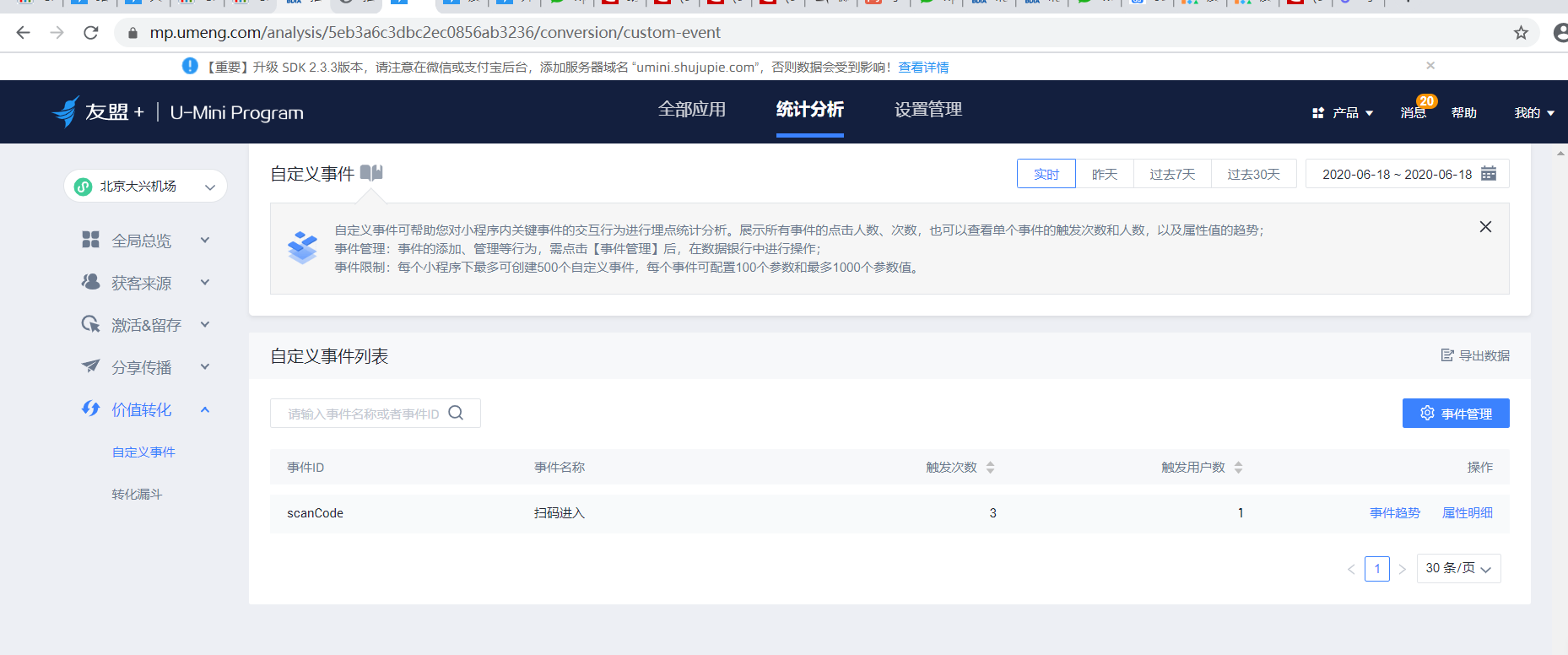
Task: Click the book help icon beside 自定义事件
Action: pos(371,173)
